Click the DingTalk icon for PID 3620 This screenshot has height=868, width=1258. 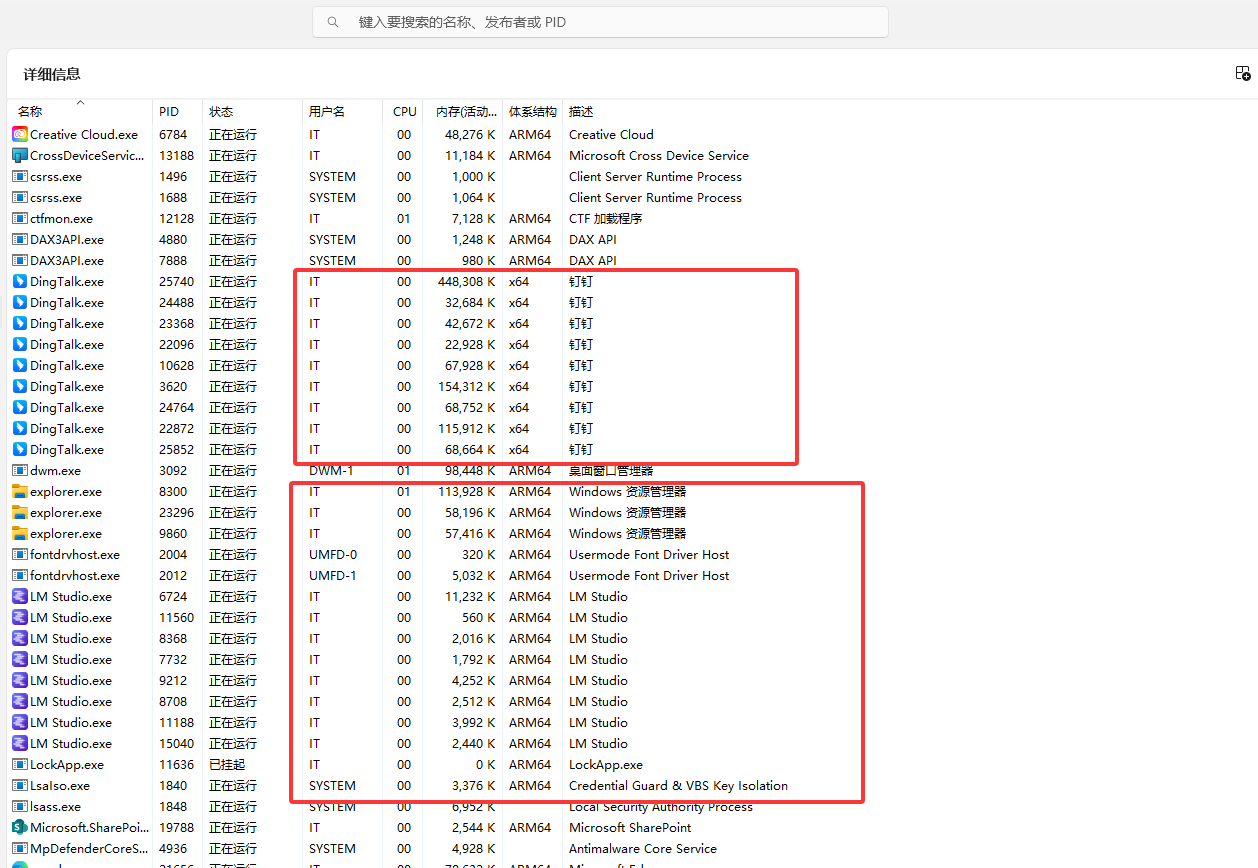[x=20, y=386]
